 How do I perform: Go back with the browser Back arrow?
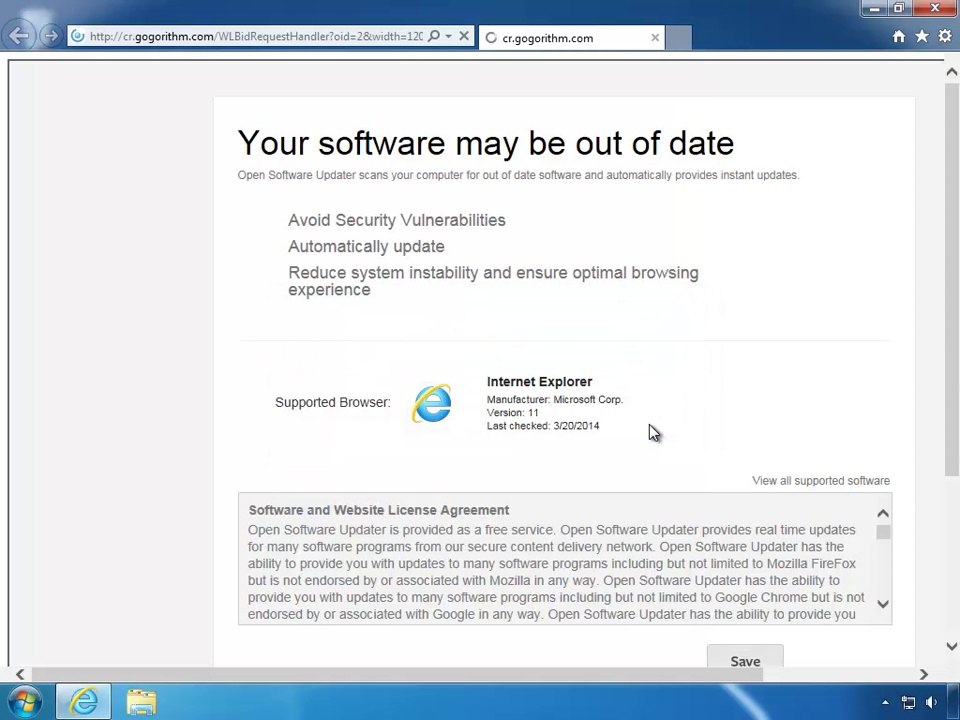click(x=19, y=36)
